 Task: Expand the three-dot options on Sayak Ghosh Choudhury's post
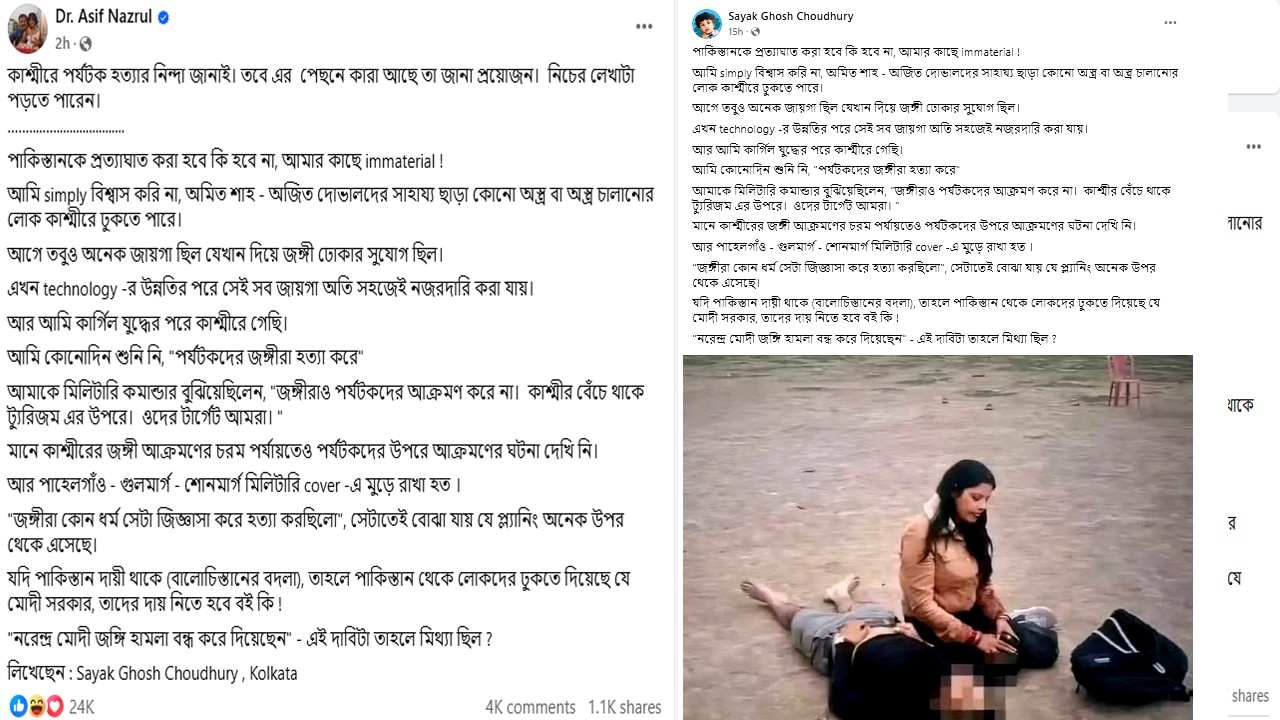(1169, 23)
